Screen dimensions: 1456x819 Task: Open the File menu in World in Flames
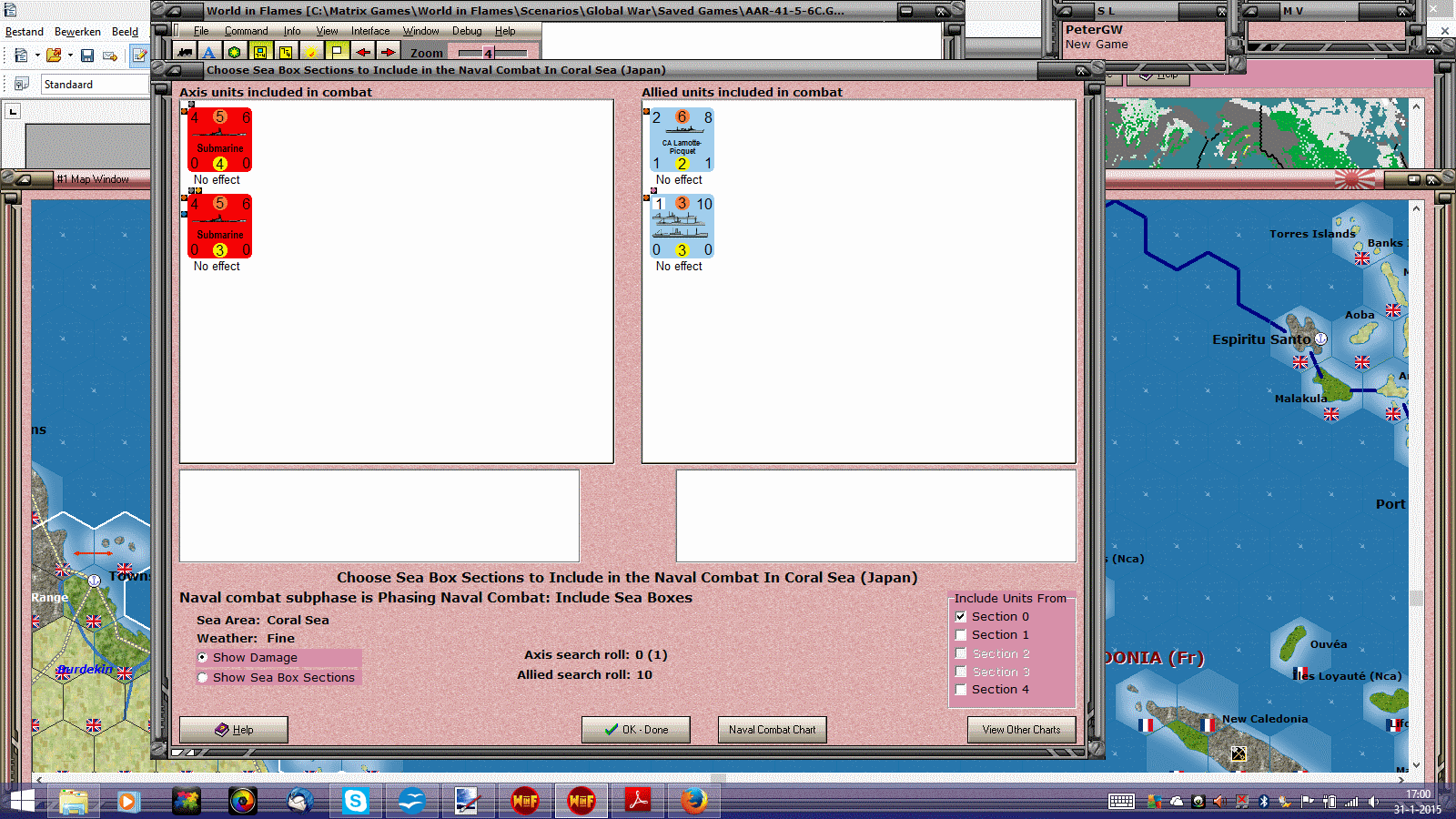tap(201, 31)
